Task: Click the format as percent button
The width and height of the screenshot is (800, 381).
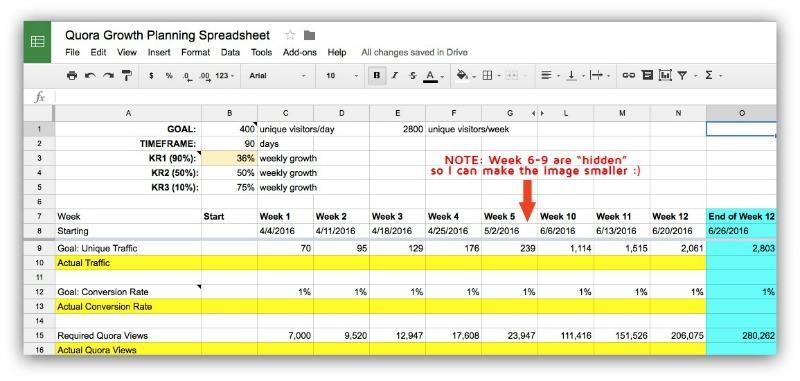Action: (x=169, y=75)
